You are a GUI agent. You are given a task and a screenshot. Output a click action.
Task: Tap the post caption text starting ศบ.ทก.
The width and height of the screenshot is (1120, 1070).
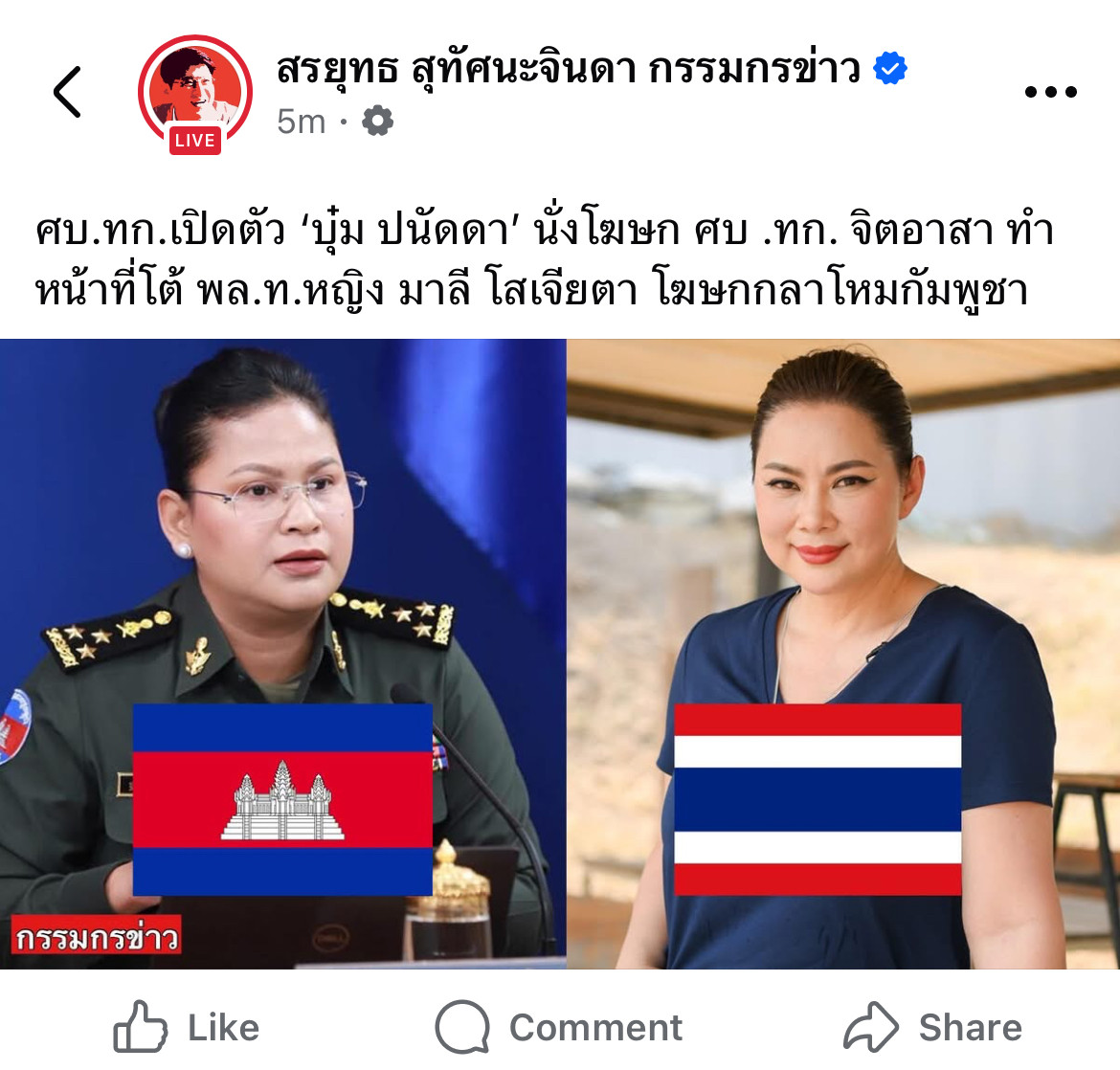pyautogui.click(x=545, y=260)
